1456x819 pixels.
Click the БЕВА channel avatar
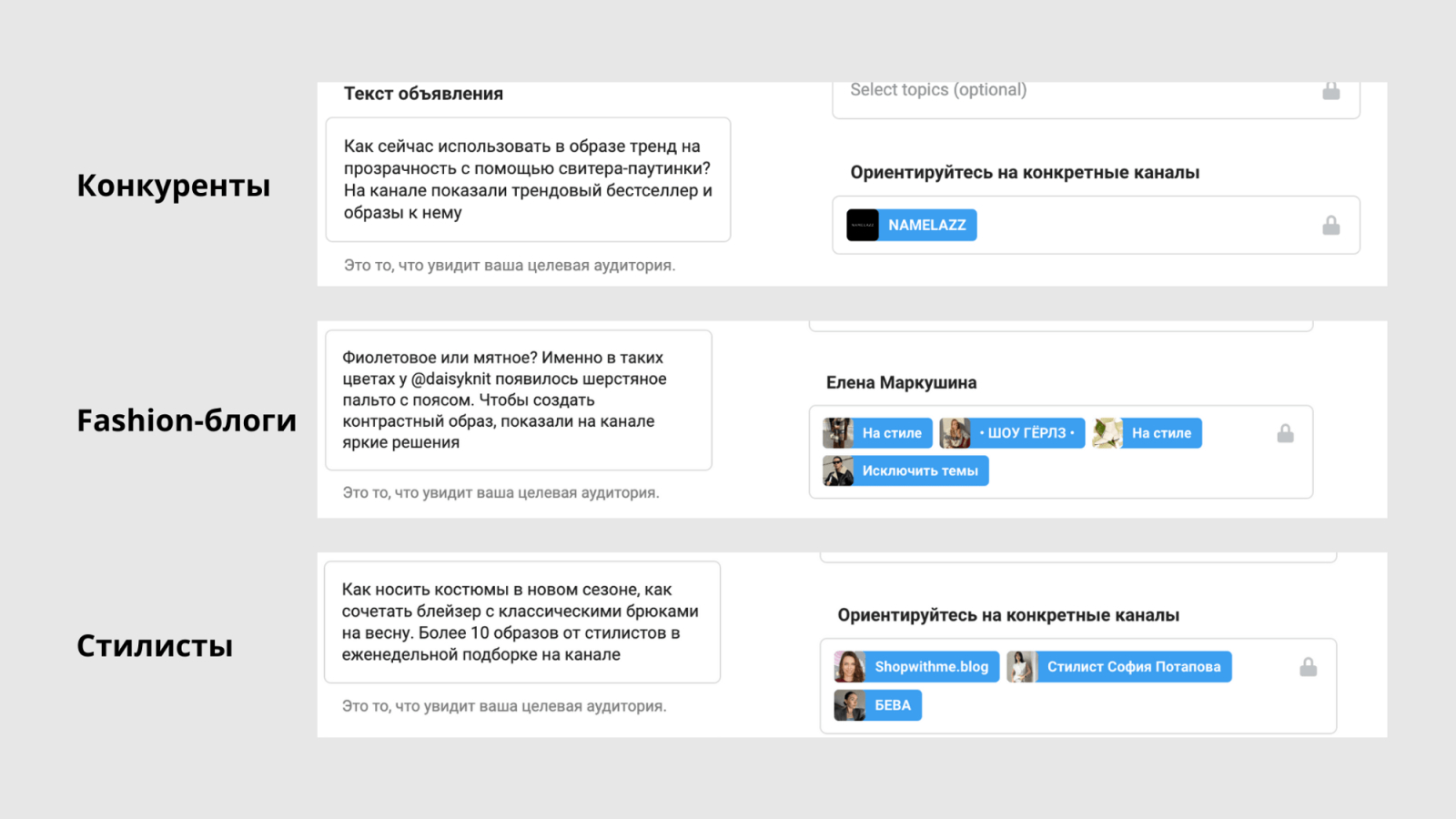(x=849, y=705)
